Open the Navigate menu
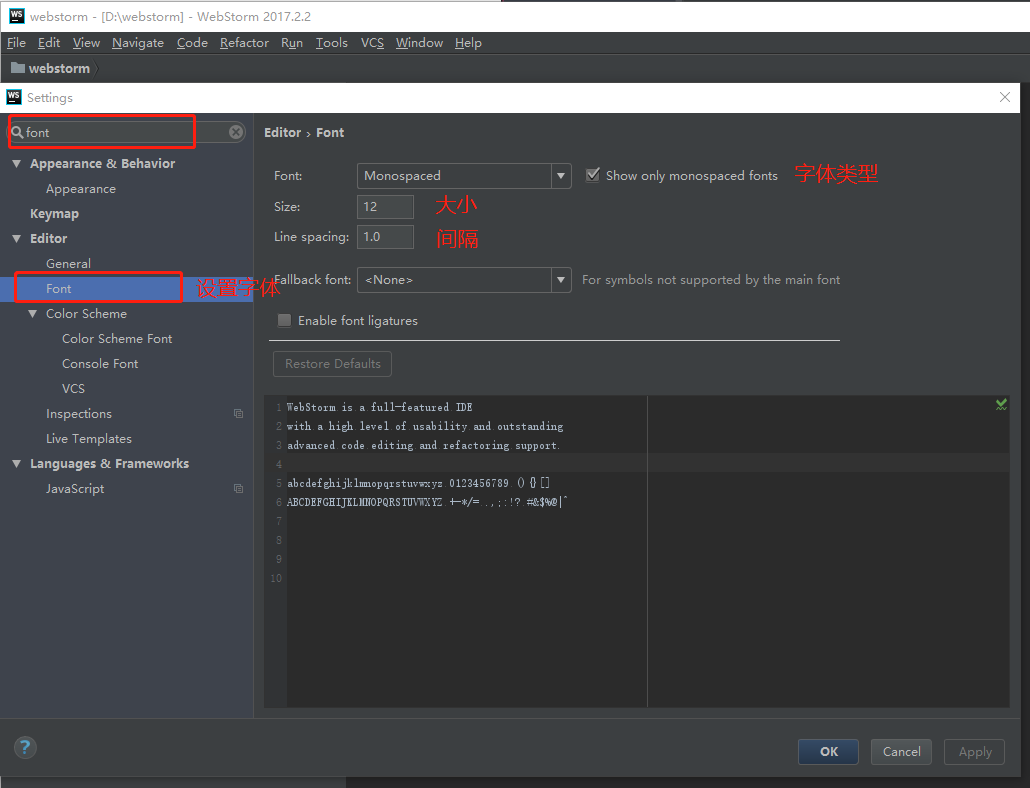 [137, 42]
